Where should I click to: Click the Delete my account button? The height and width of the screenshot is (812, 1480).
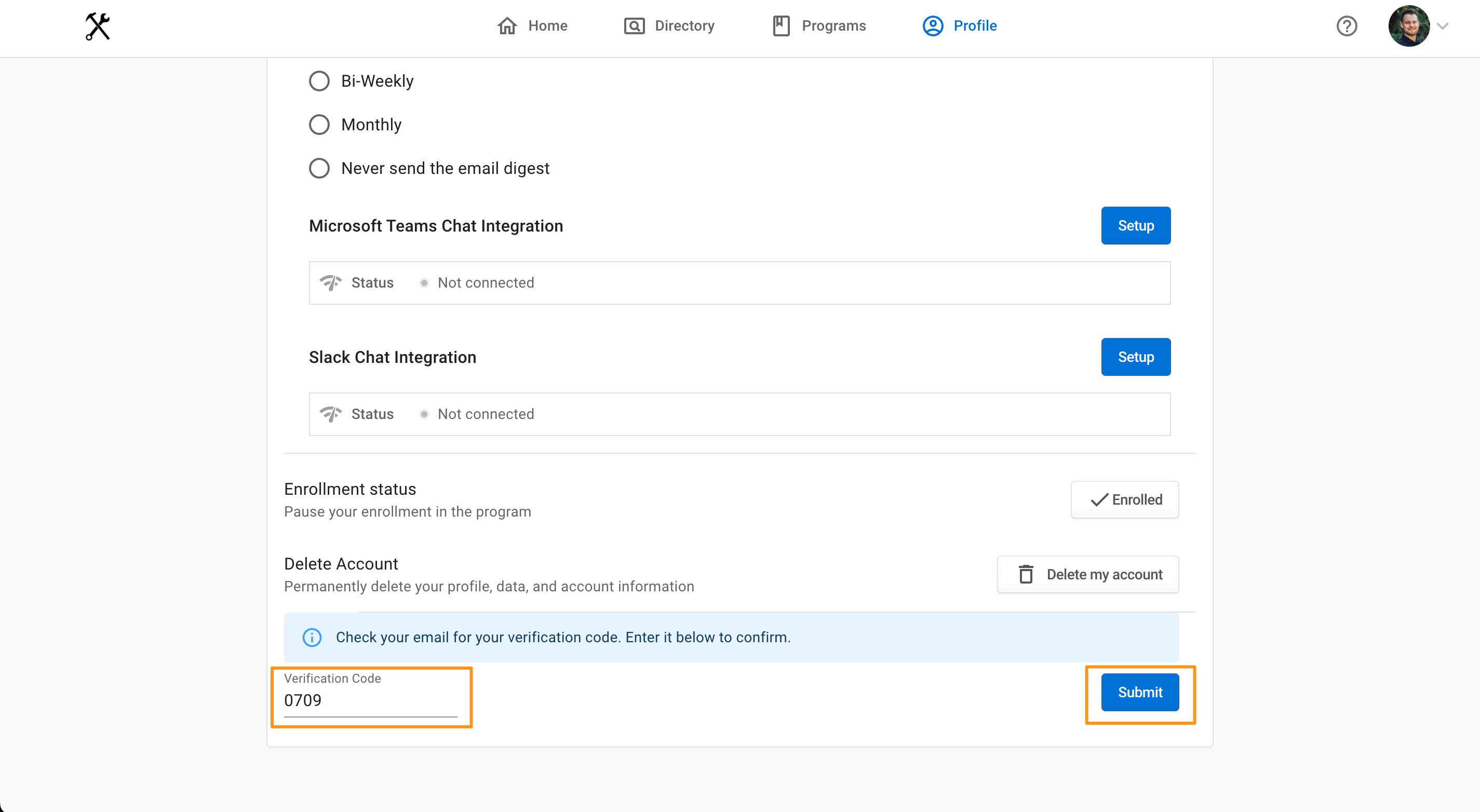1087,574
